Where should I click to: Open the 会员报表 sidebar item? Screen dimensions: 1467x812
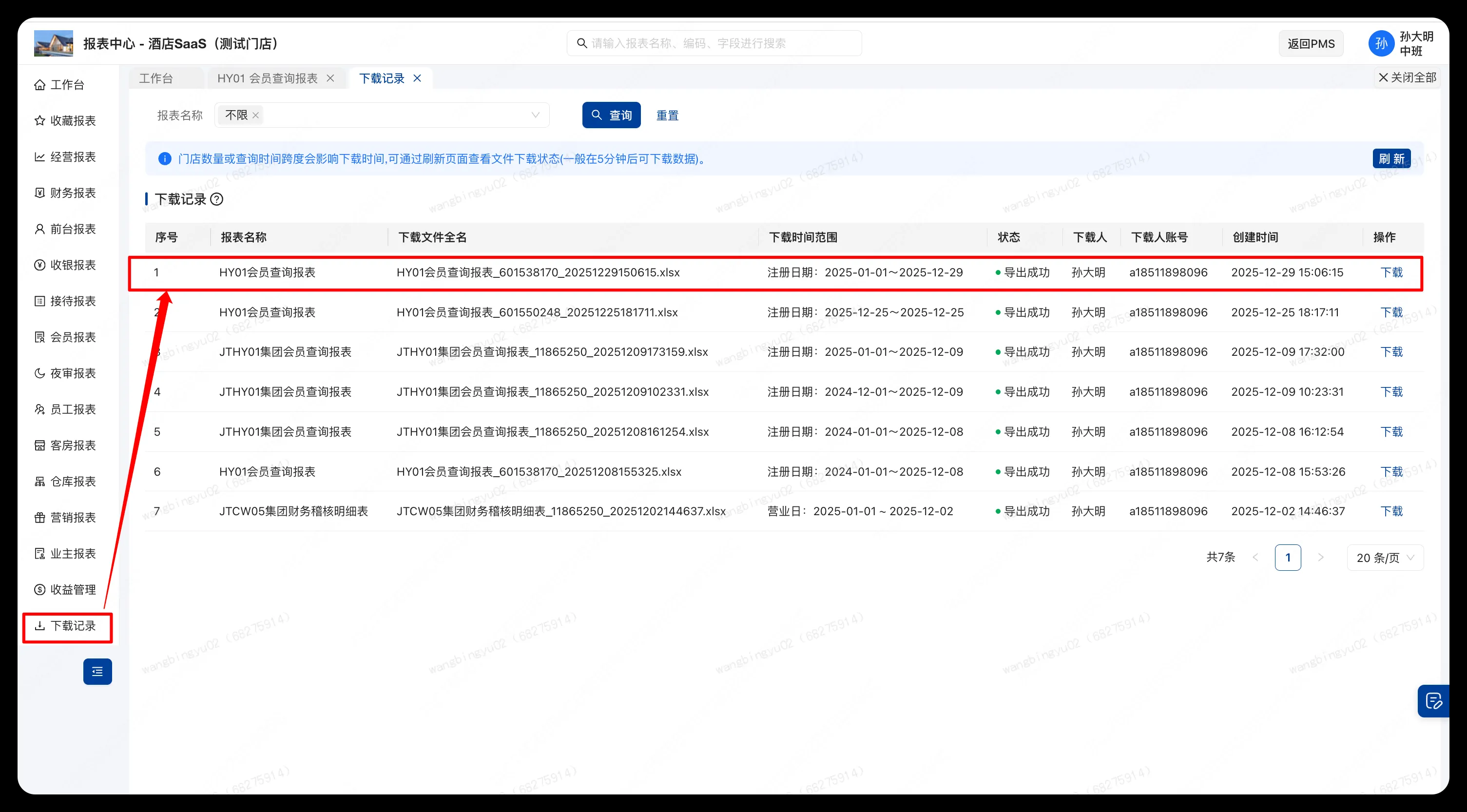(x=67, y=336)
